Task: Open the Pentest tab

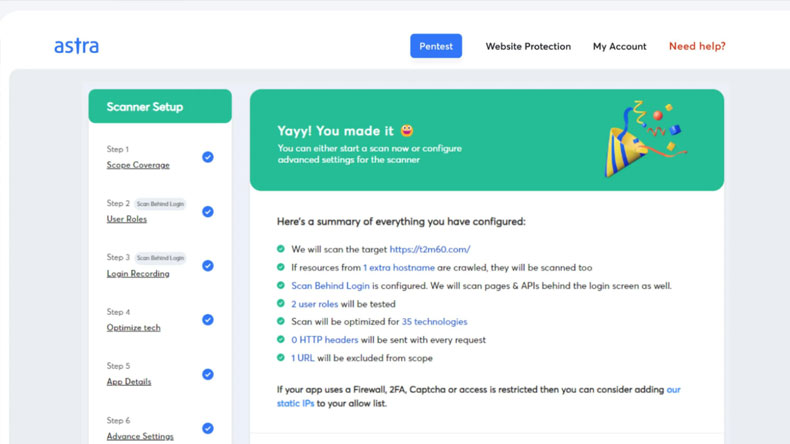Action: pos(436,46)
